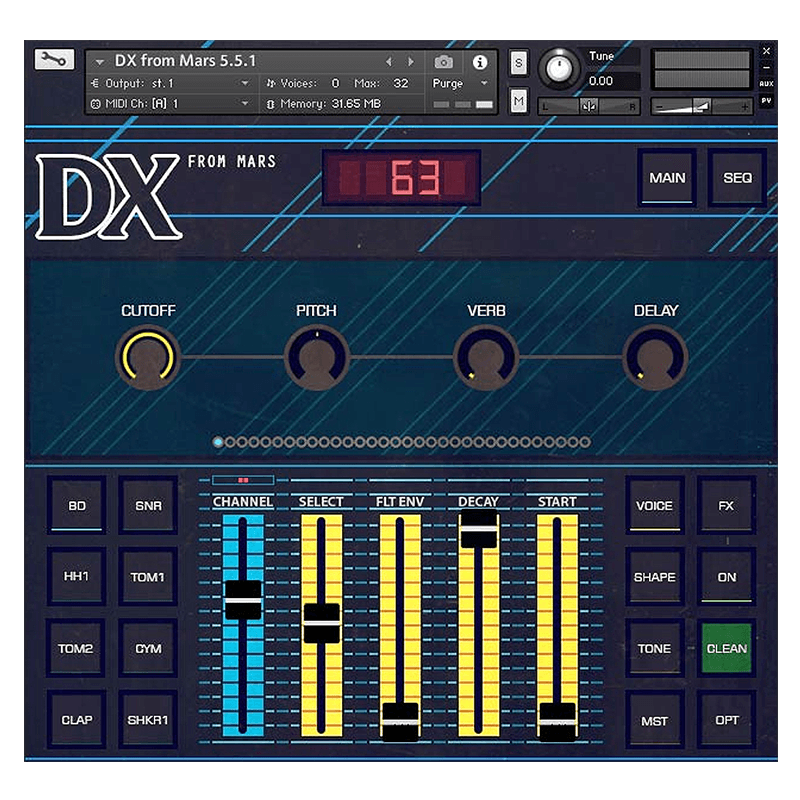Viewport: 800px width, 800px height.
Task: Switch to the SEQ tab
Action: (737, 178)
